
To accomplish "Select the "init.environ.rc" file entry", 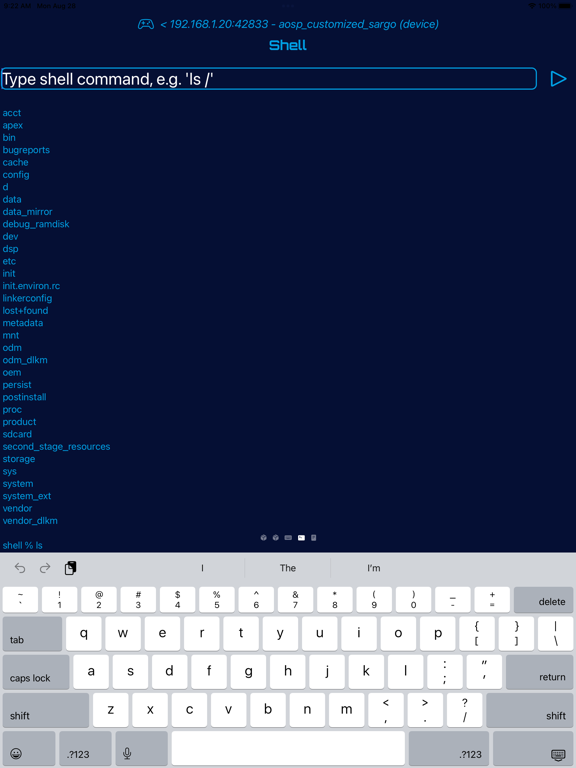I will 31,286.
